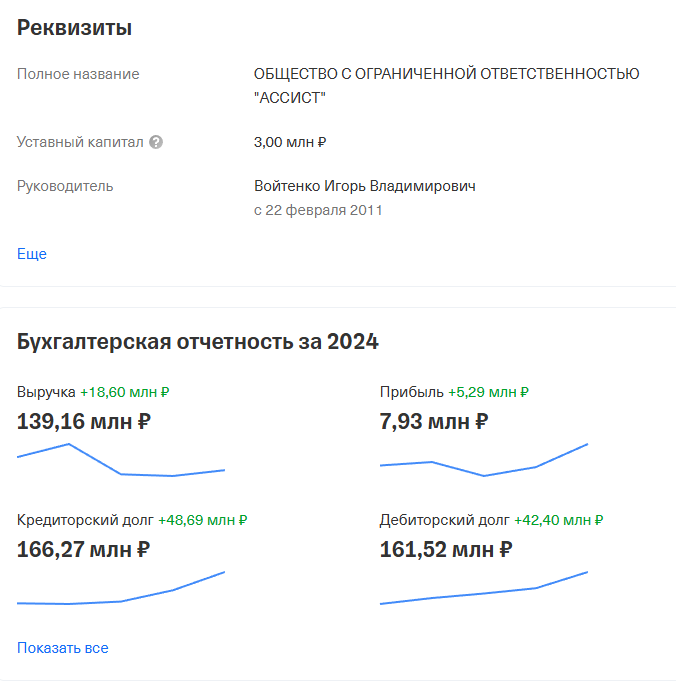Click the green +5,29 млн ₽ profit change
Screen dimensions: 676x682
click(488, 392)
